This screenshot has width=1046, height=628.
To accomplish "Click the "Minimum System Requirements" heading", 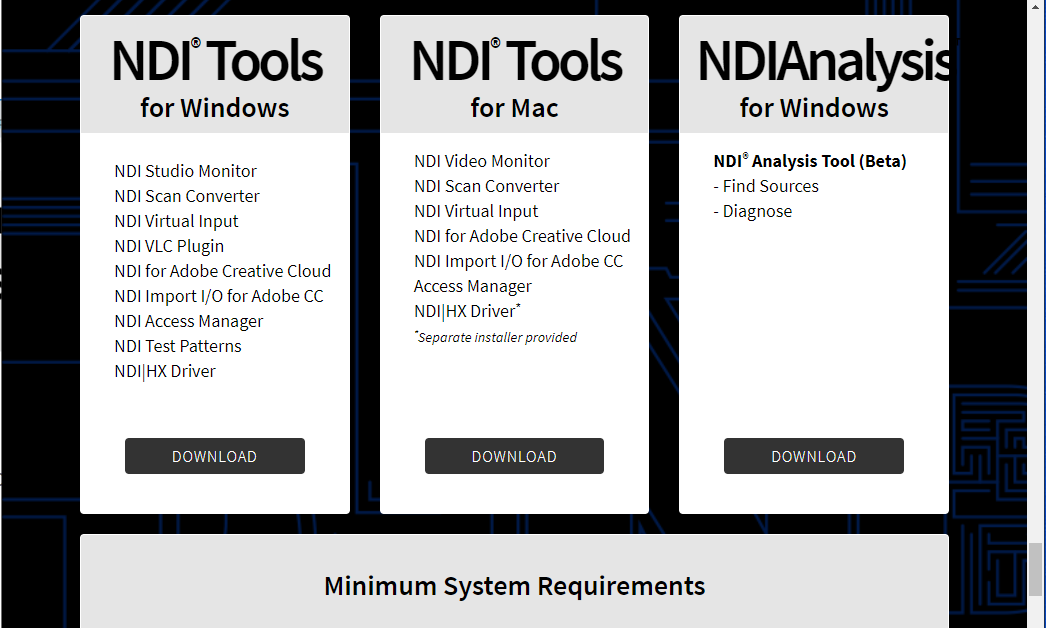I will (x=514, y=586).
